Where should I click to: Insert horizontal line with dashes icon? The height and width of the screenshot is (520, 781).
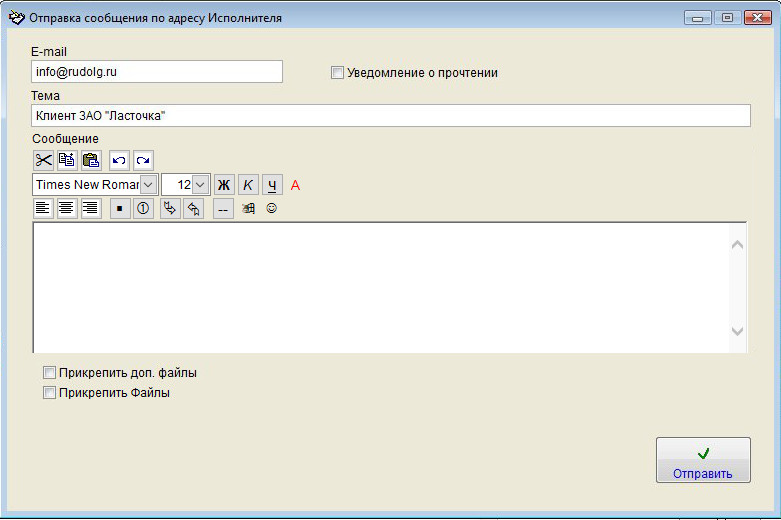click(x=223, y=209)
